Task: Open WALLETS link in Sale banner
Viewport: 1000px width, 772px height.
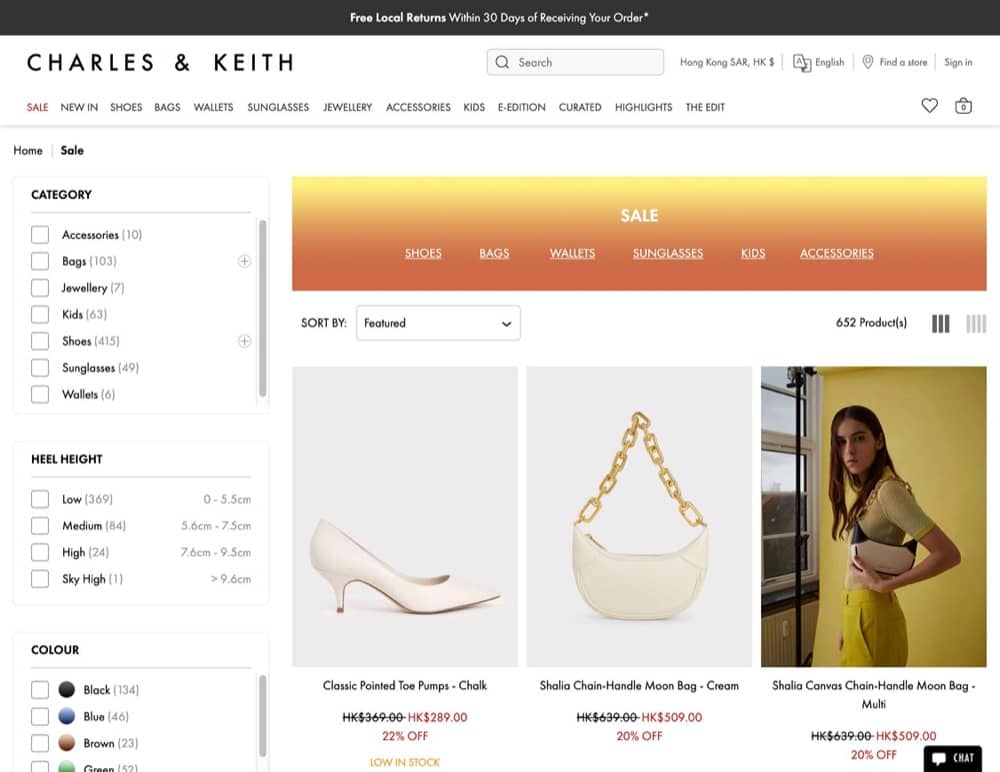Action: click(x=572, y=253)
